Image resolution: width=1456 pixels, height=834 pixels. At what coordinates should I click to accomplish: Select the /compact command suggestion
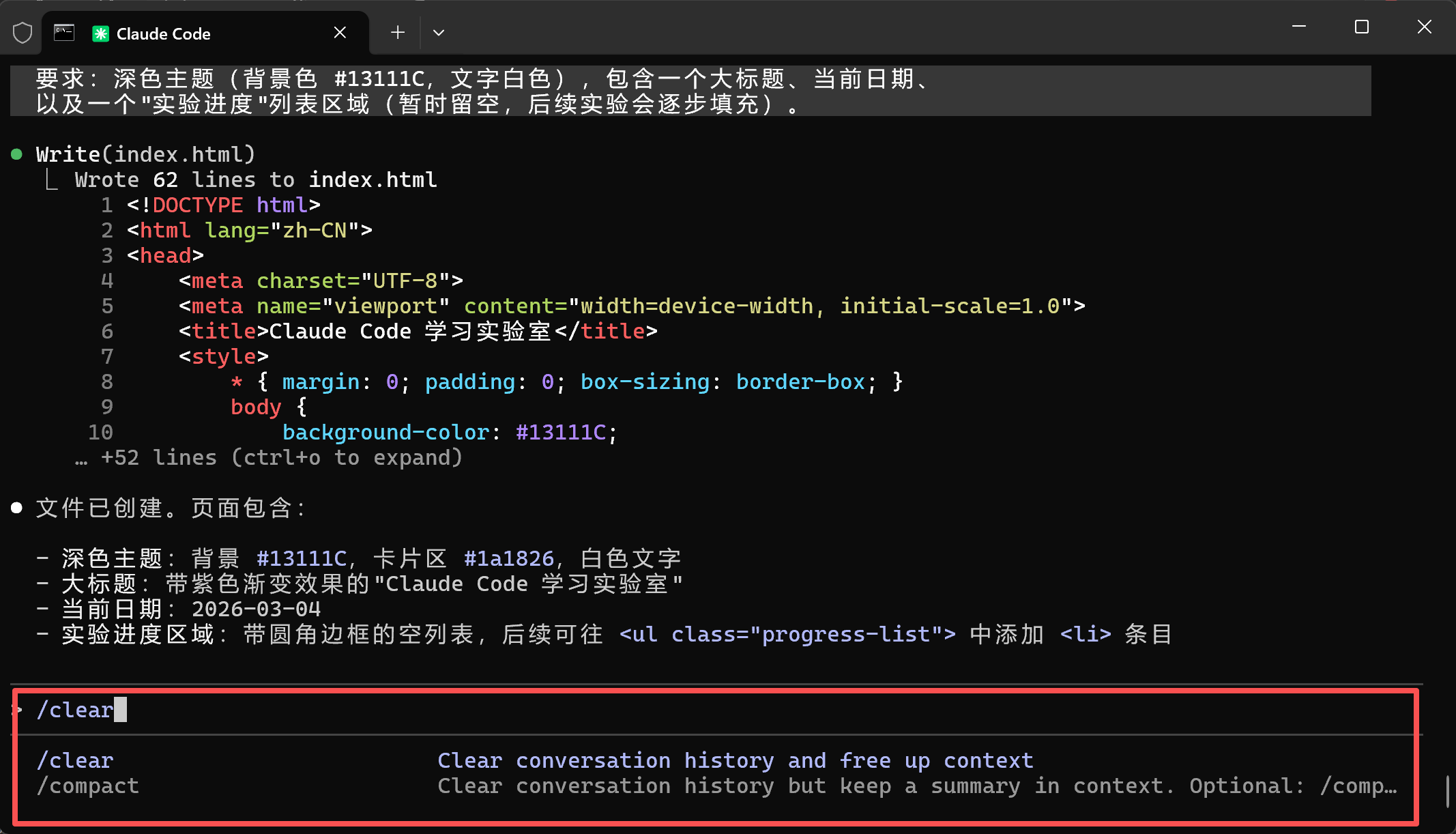pos(716,786)
